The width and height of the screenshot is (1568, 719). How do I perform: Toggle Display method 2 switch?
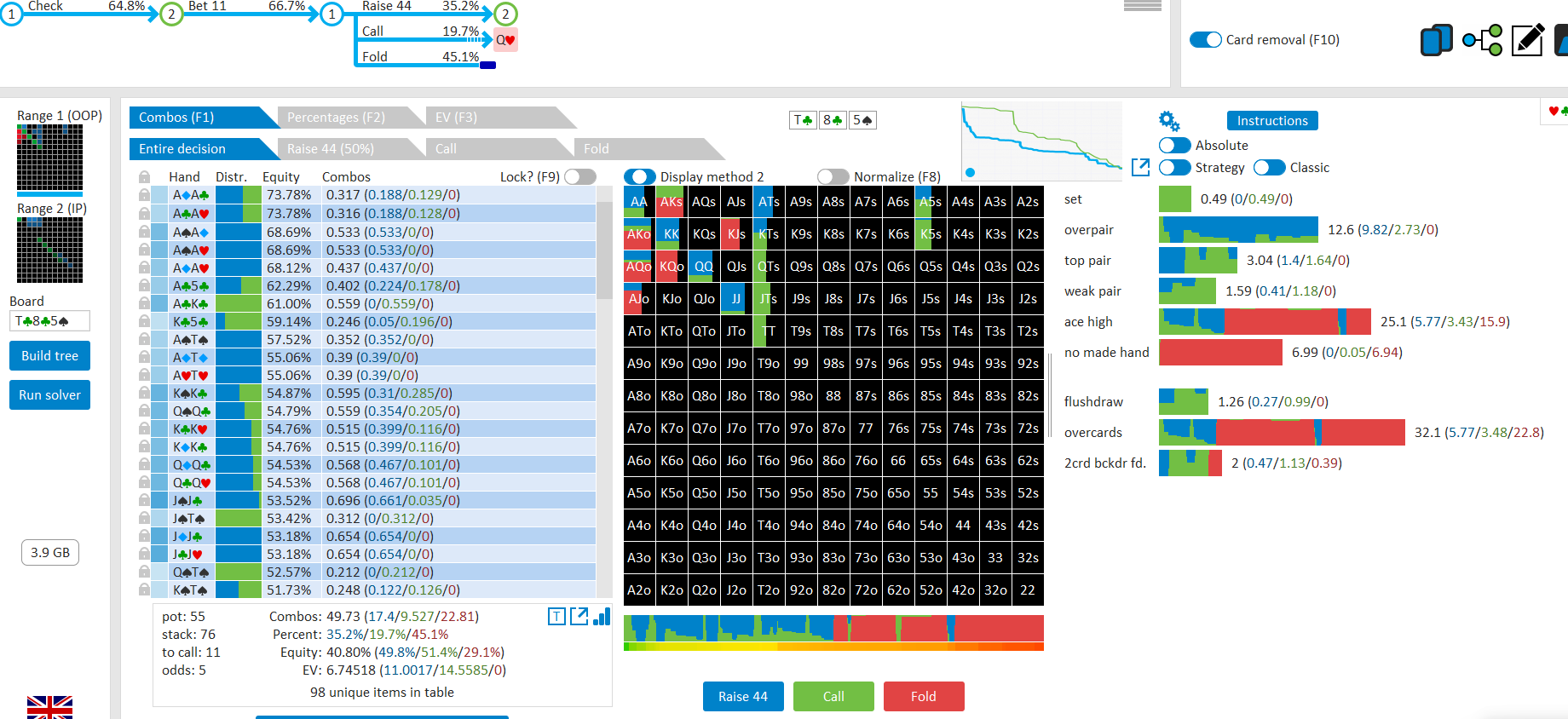[639, 176]
